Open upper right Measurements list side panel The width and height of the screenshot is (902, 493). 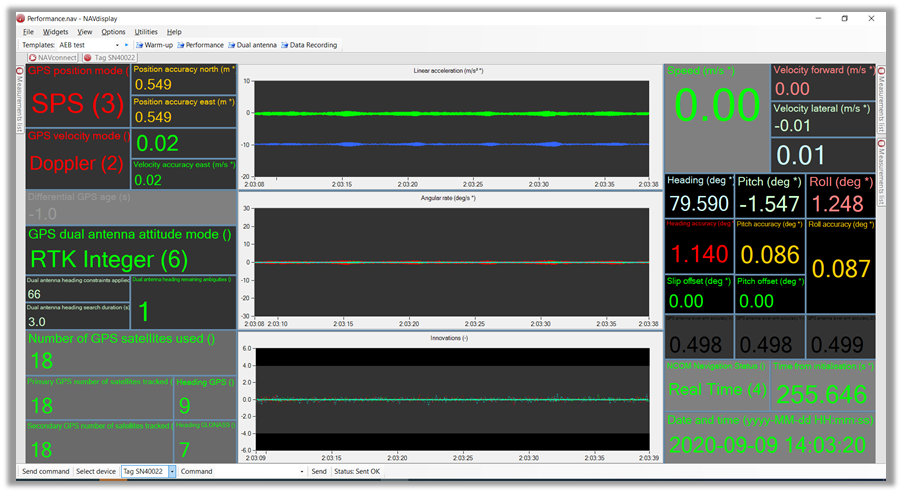coord(881,99)
